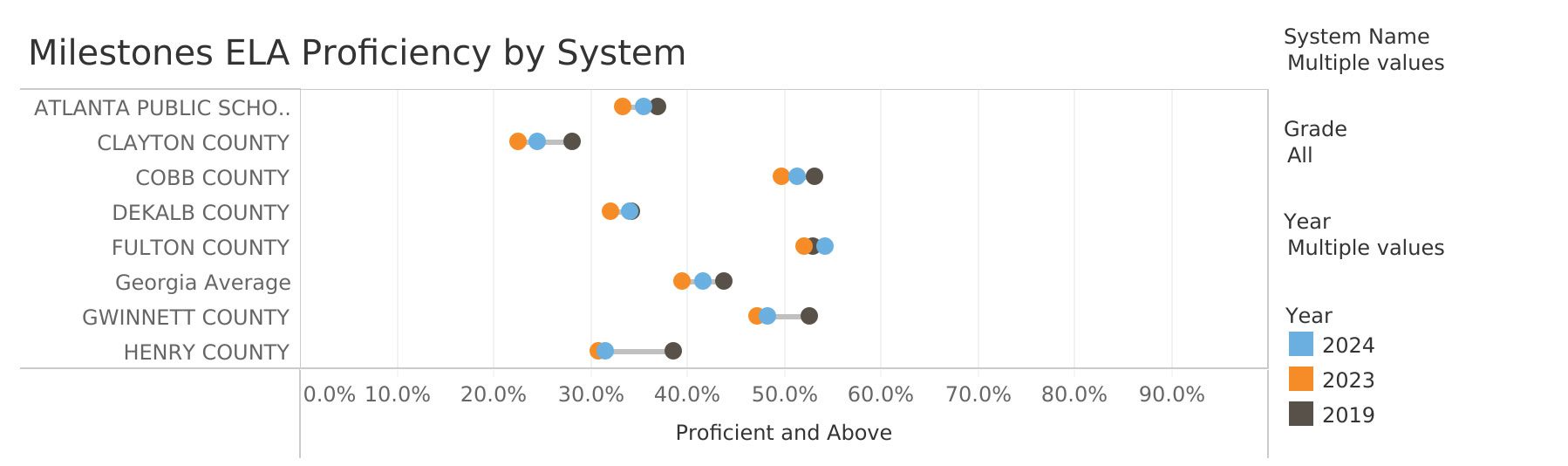
Task: Open the Grade filter showing All
Action: point(1299,155)
